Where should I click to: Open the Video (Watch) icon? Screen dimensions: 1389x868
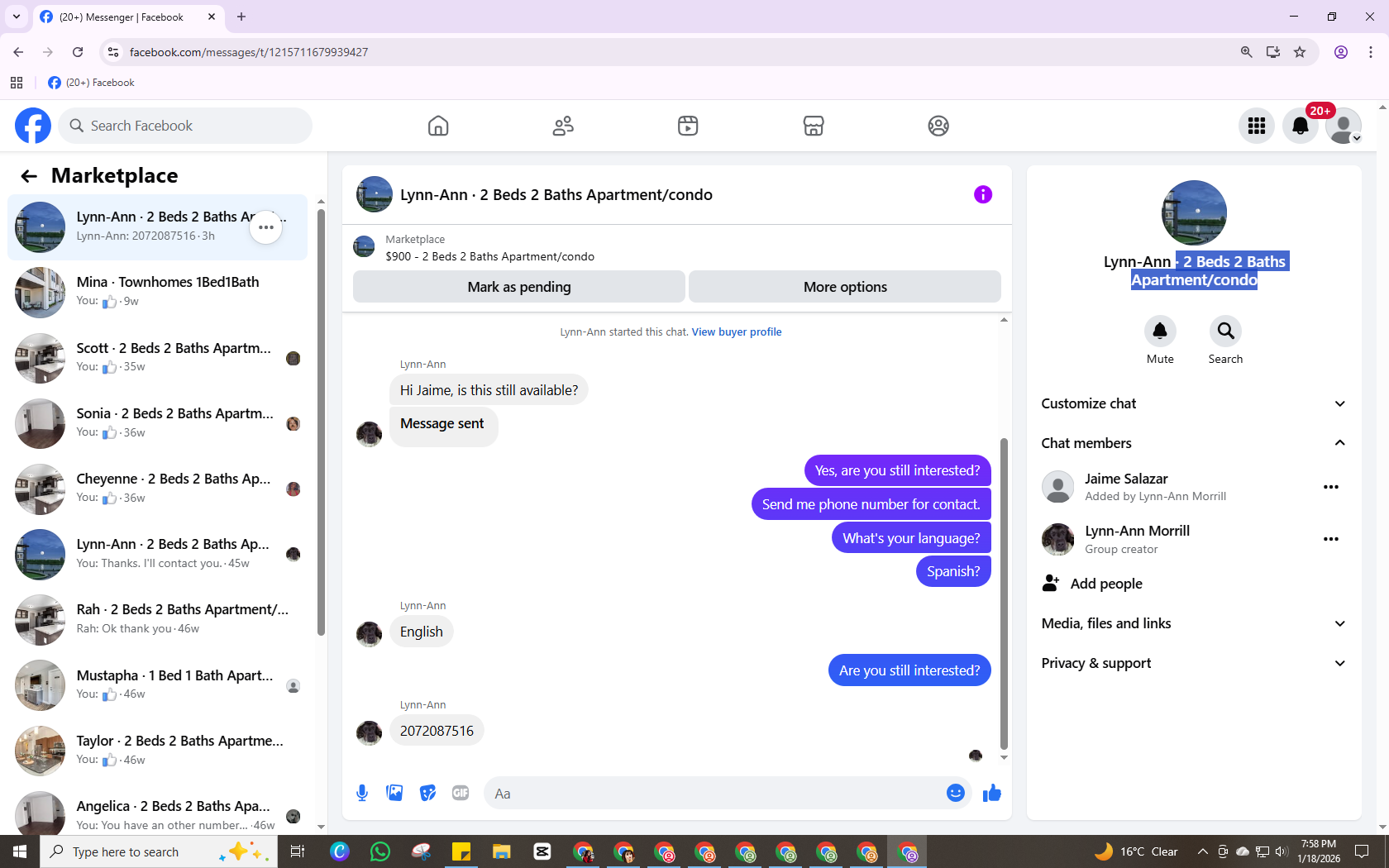coord(688,126)
